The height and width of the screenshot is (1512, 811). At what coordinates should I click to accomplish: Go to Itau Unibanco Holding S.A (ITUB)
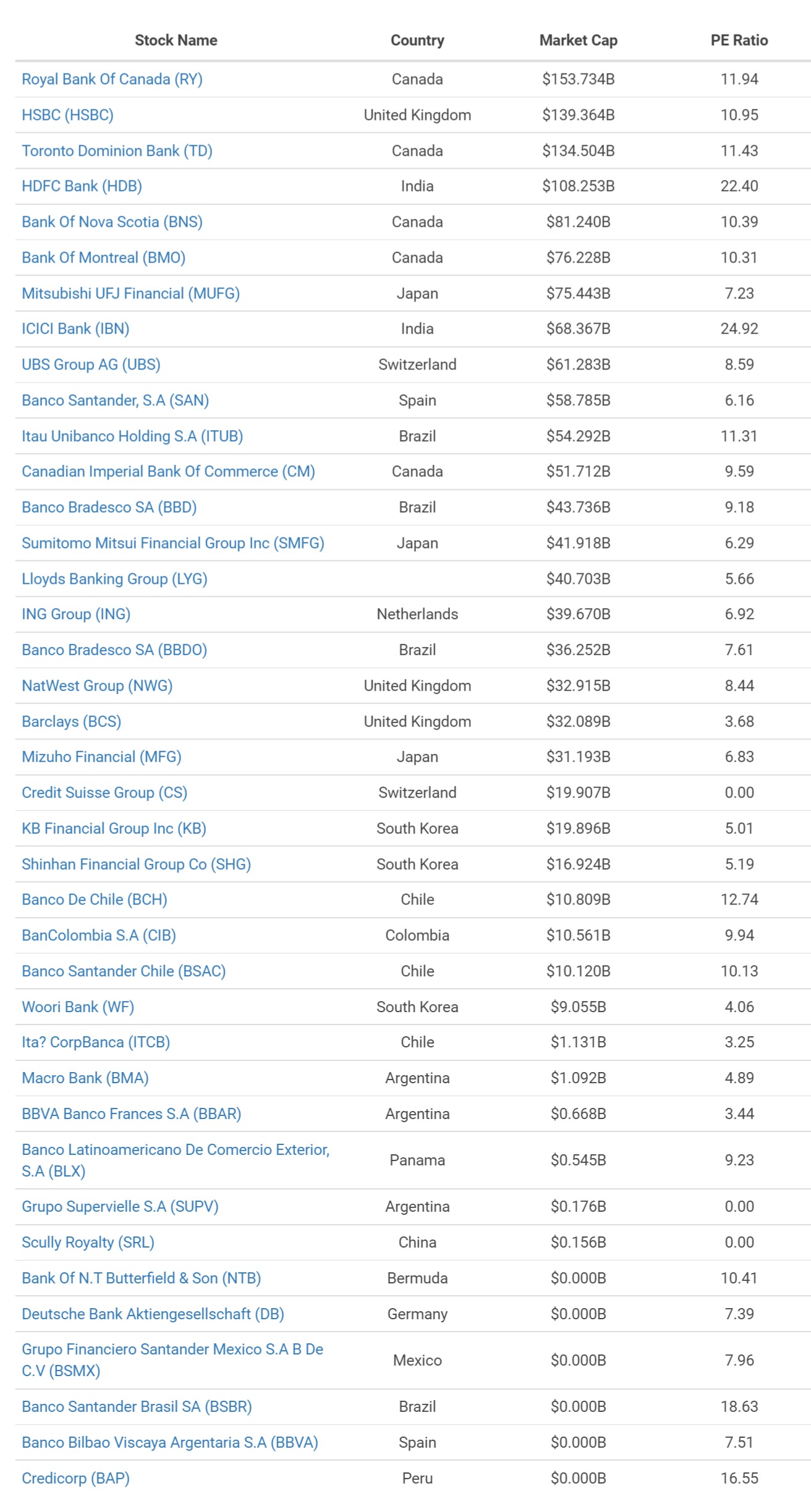click(x=132, y=436)
